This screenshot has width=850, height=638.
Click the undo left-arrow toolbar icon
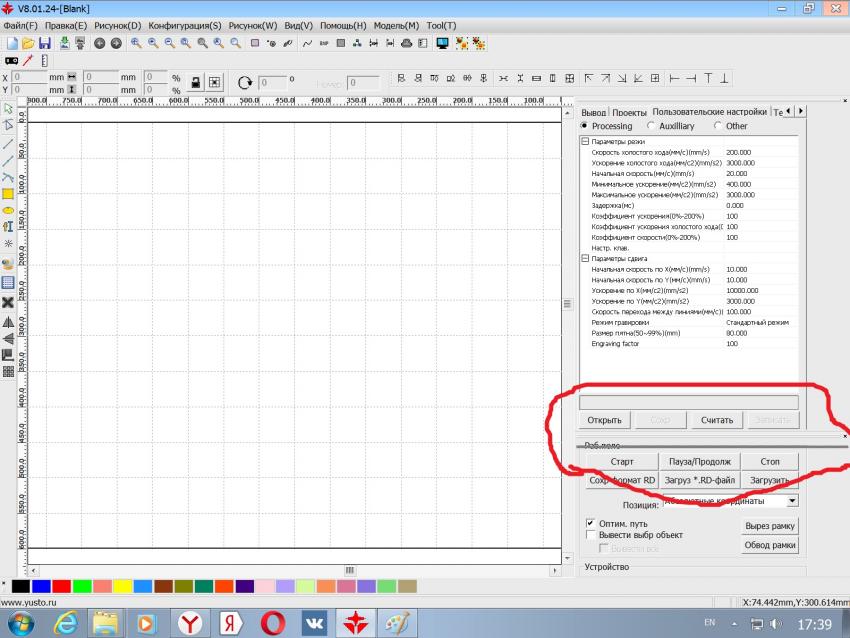(x=99, y=43)
